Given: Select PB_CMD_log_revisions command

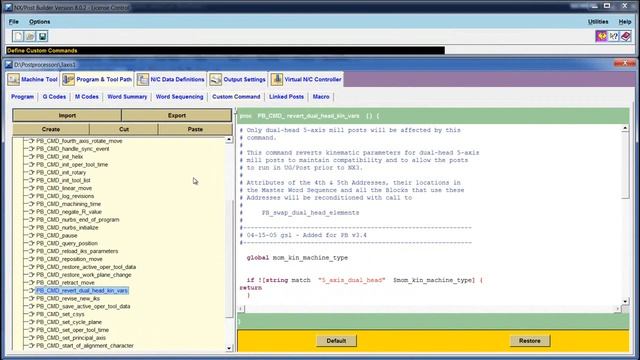Looking at the screenshot, I should point(65,196).
